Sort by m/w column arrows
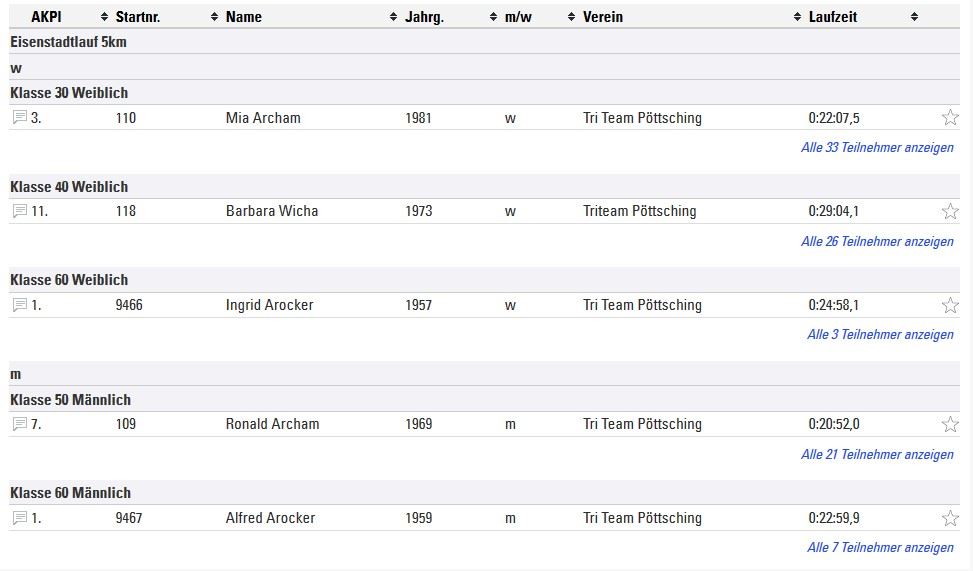The height and width of the screenshot is (571, 973). [x=572, y=17]
